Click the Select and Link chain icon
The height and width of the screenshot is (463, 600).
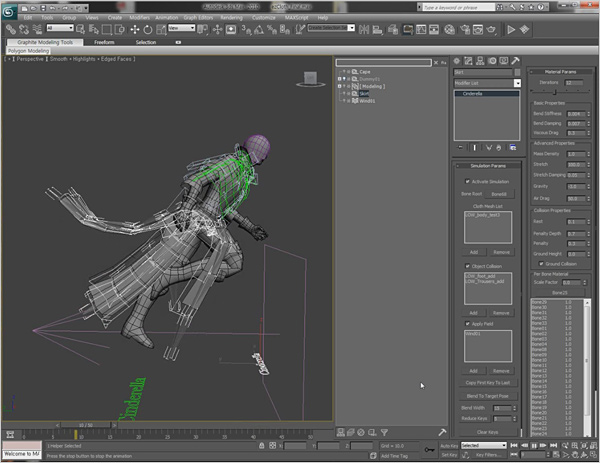click(11, 29)
